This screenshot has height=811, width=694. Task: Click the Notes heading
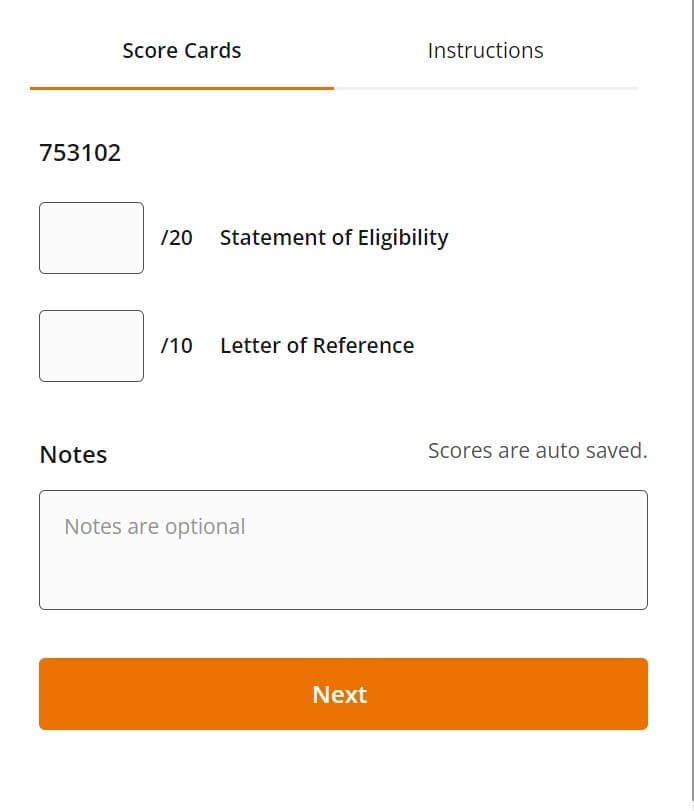pos(73,455)
